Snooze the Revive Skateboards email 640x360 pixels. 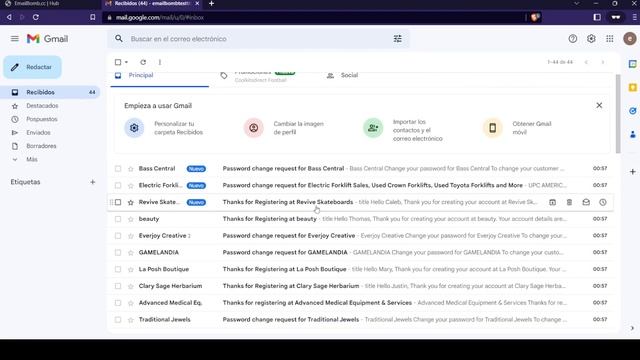pyautogui.click(x=602, y=202)
